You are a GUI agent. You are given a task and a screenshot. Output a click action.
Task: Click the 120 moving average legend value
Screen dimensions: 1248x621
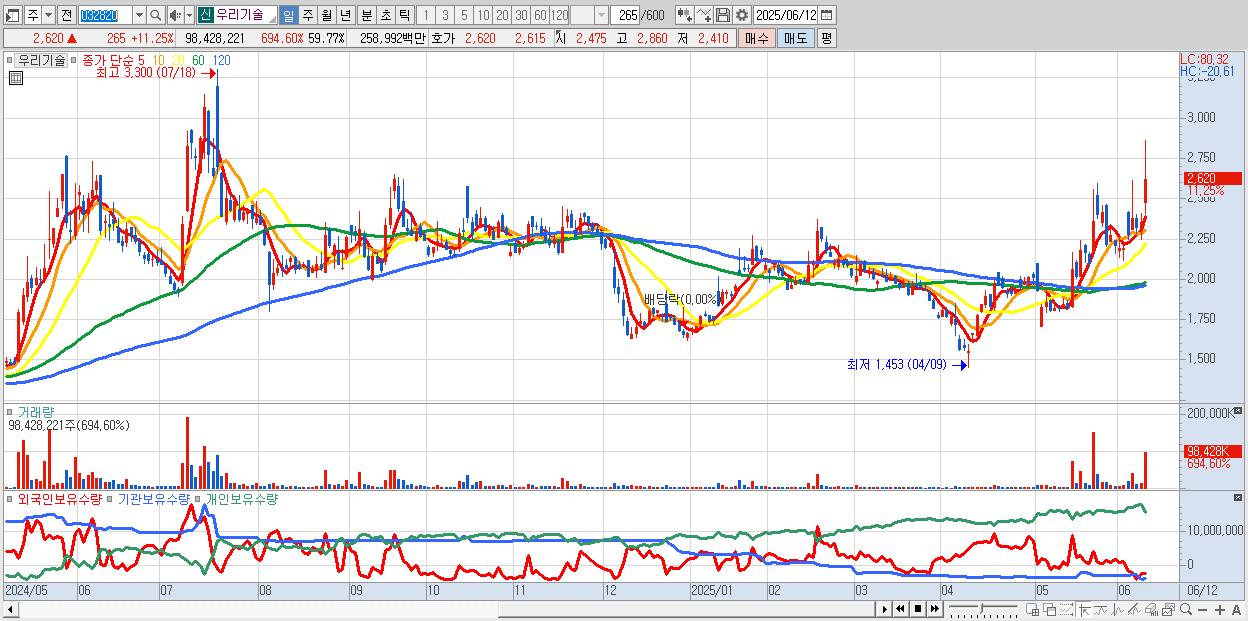tap(221, 60)
